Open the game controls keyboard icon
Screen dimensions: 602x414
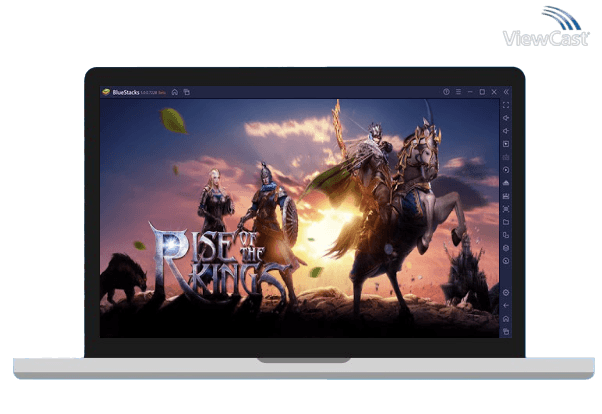pyautogui.click(x=506, y=157)
